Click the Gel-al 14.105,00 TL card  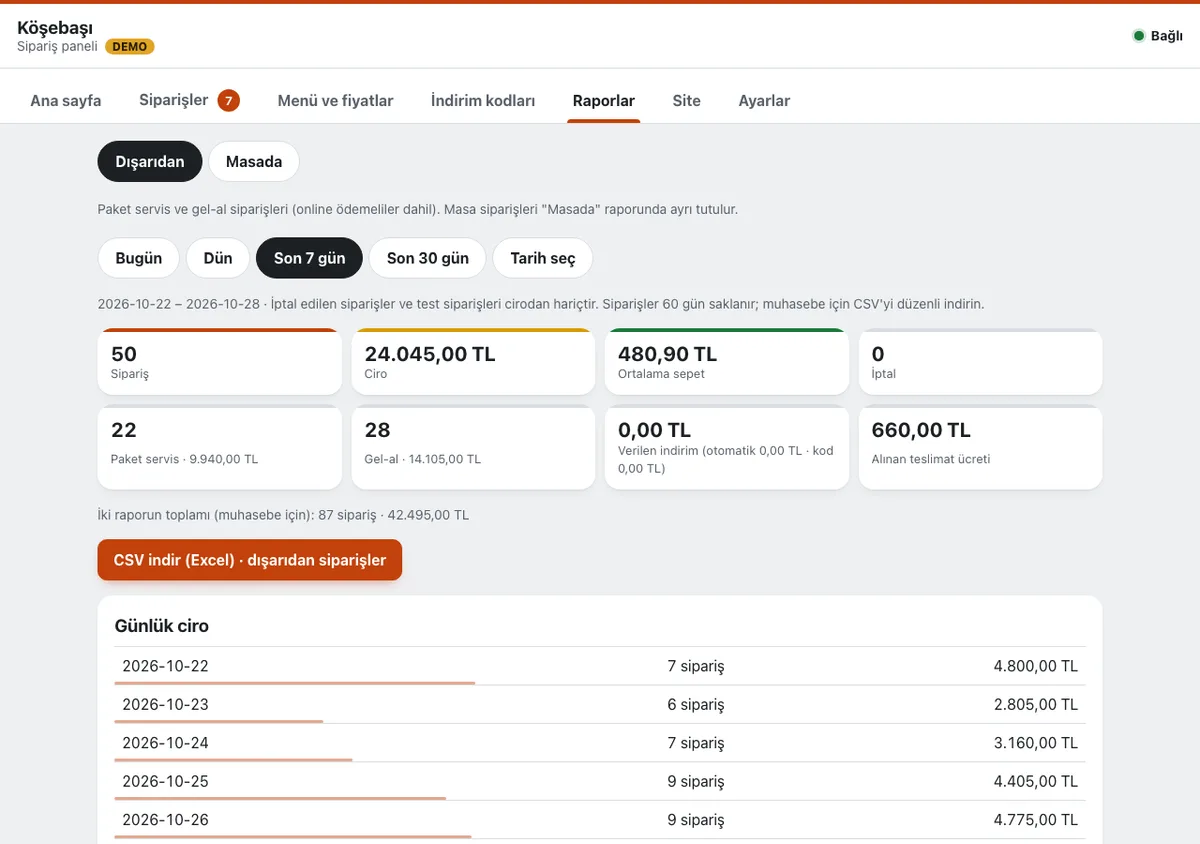(474, 448)
